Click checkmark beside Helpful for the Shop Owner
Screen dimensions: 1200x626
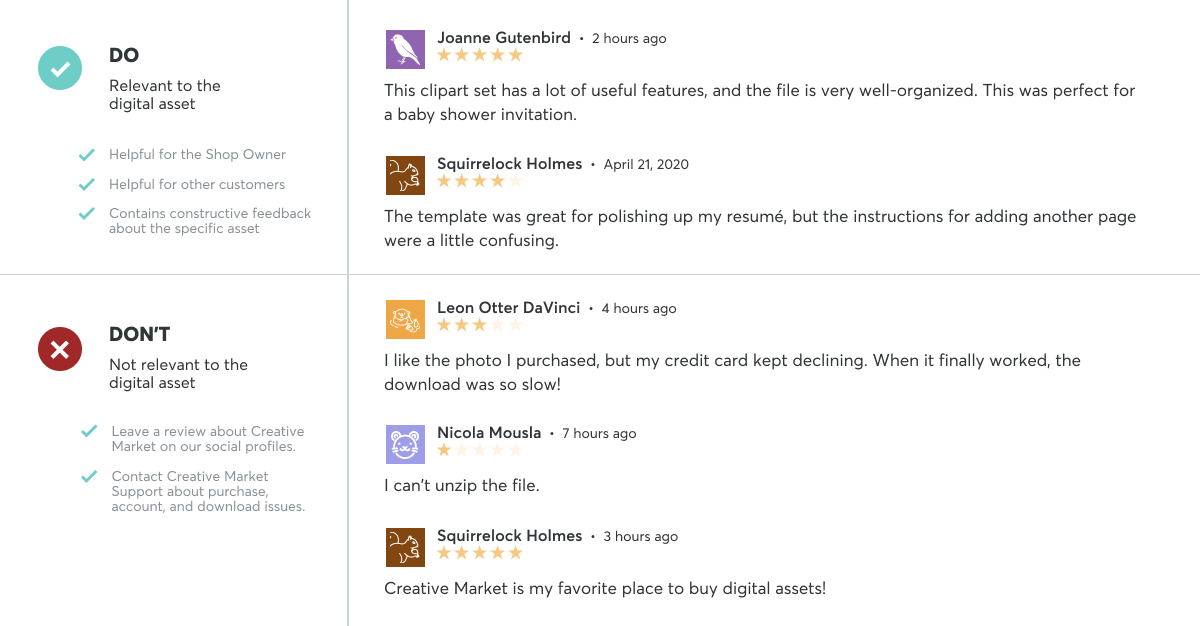click(87, 155)
